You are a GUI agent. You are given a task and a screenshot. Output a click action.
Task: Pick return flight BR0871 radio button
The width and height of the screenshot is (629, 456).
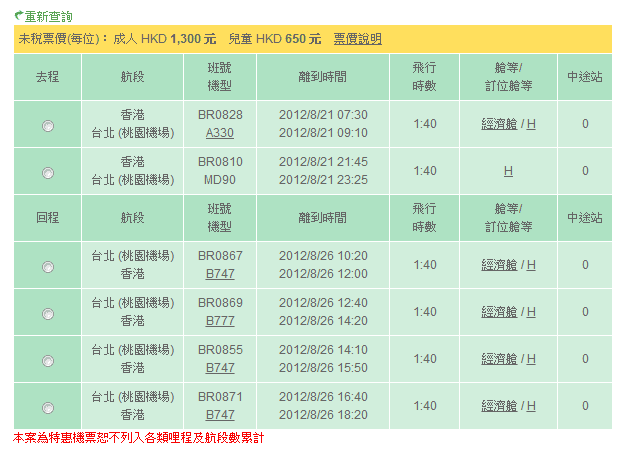[48, 408]
